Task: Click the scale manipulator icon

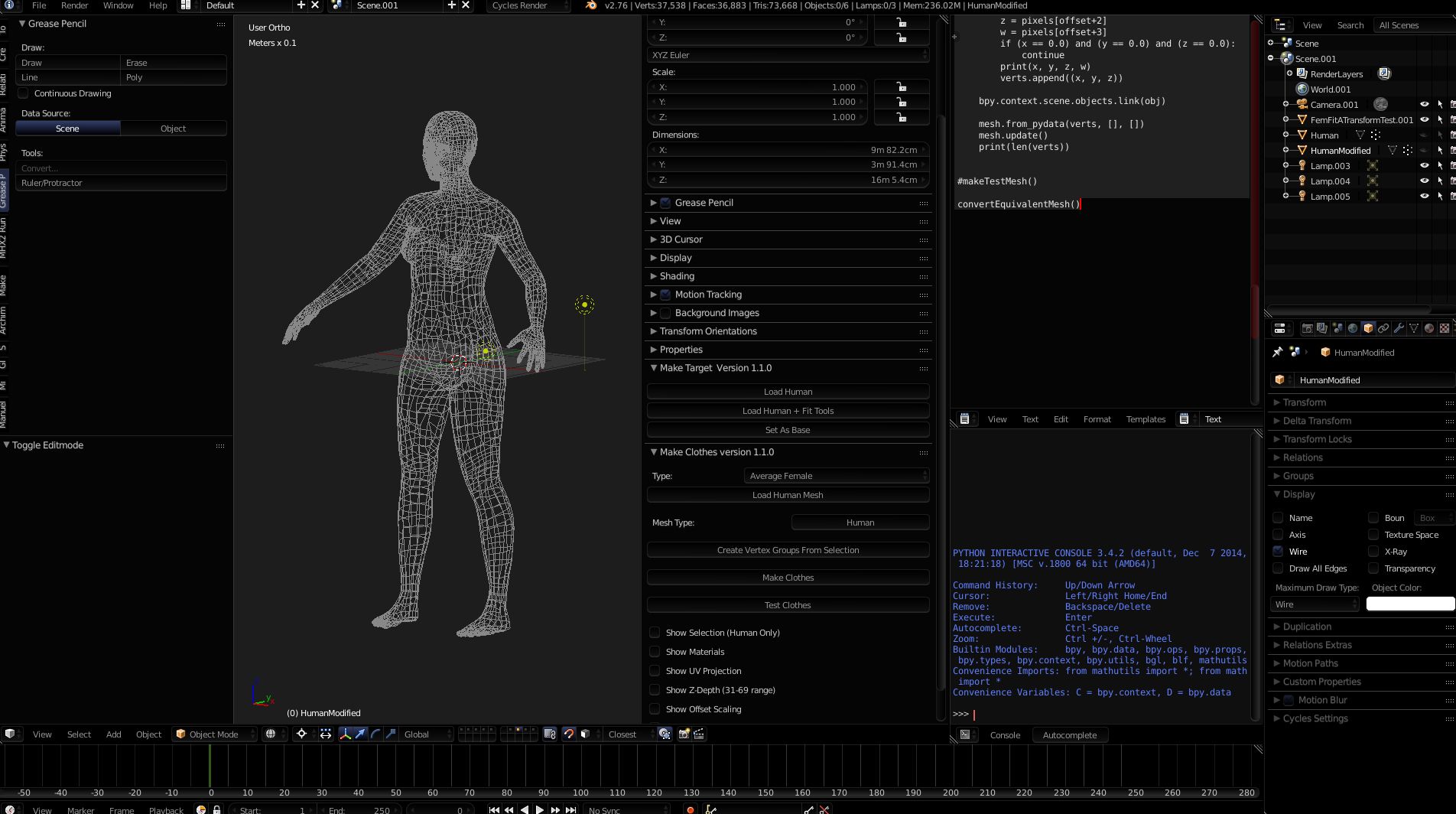Action: tap(391, 734)
